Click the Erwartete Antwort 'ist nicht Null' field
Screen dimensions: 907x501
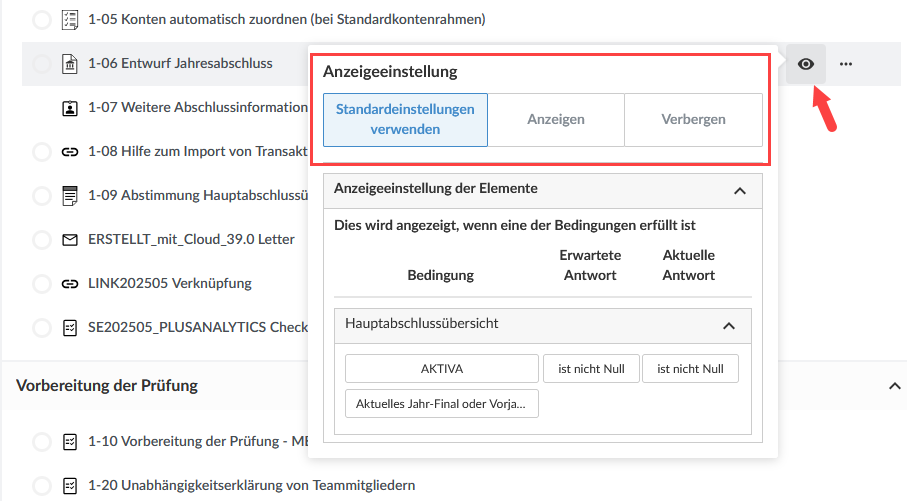[x=591, y=369]
